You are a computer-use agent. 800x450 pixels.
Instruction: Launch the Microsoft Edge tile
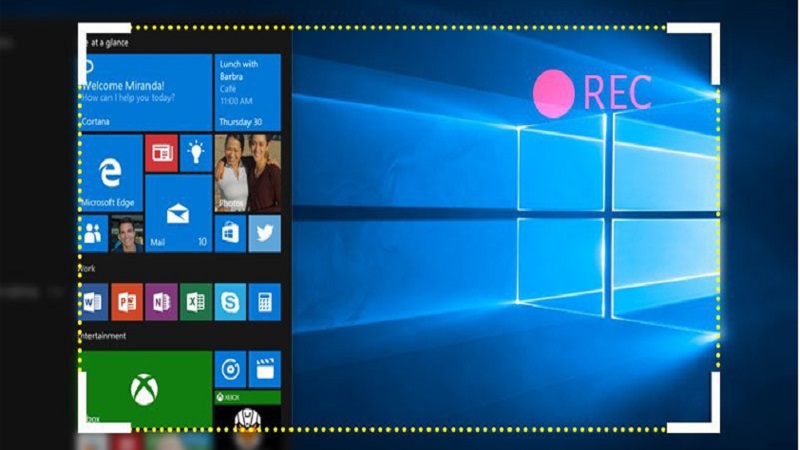111,173
